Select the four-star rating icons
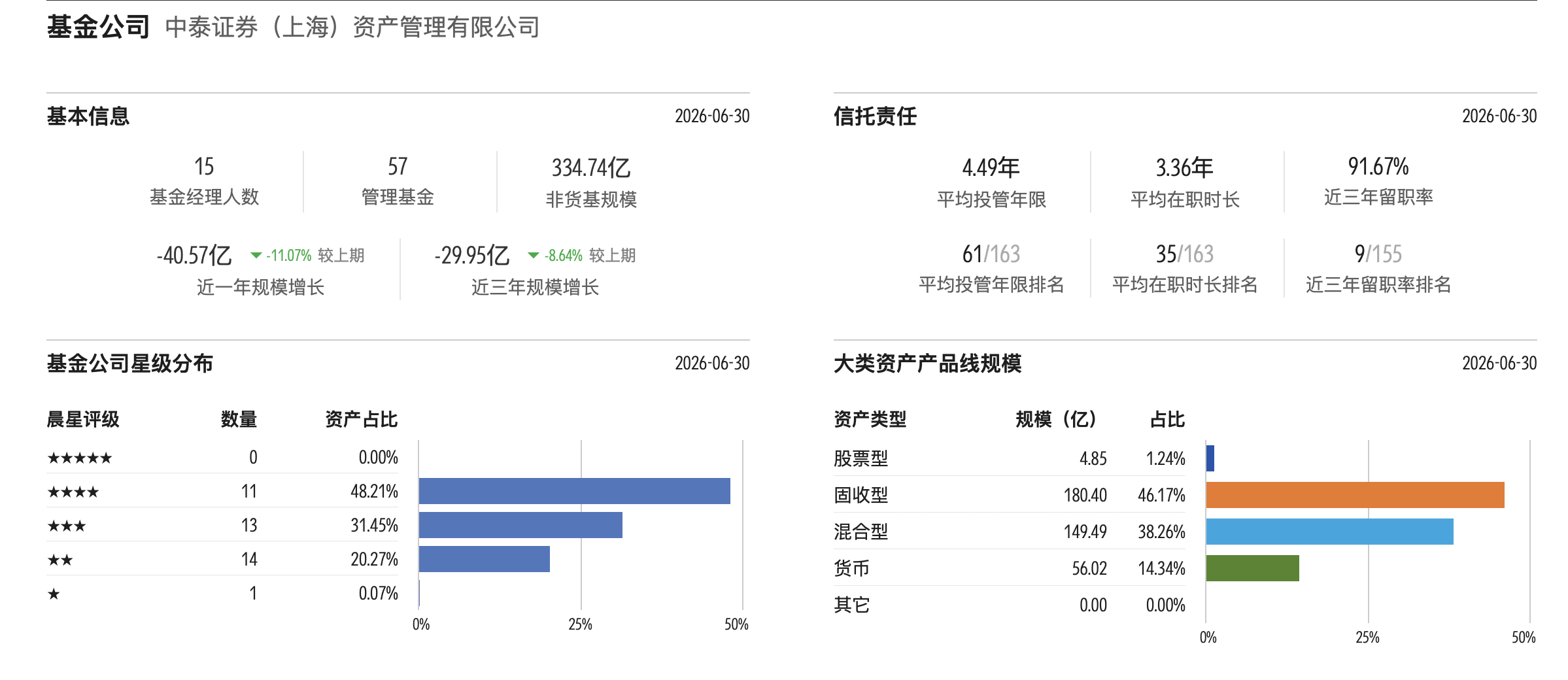The height and width of the screenshot is (680, 1568). pyautogui.click(x=73, y=492)
